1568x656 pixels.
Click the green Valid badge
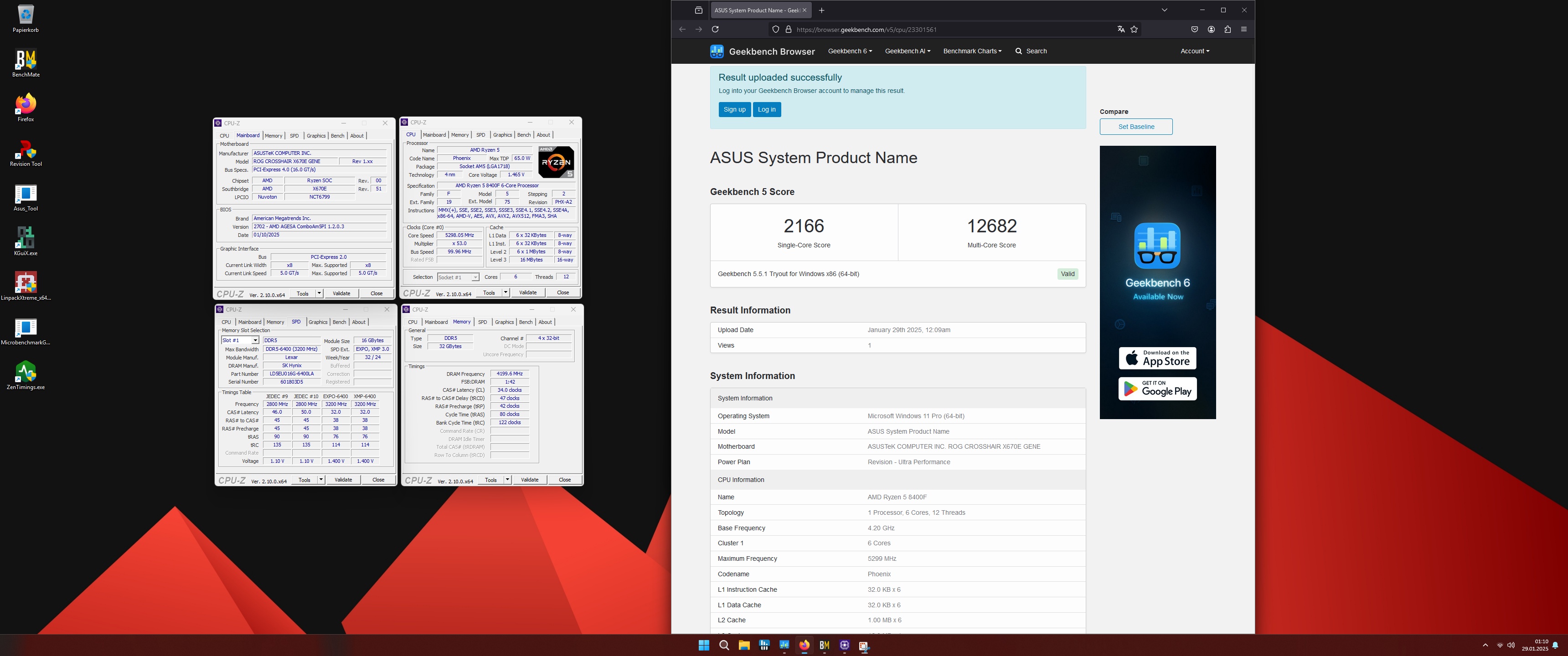coord(1067,274)
